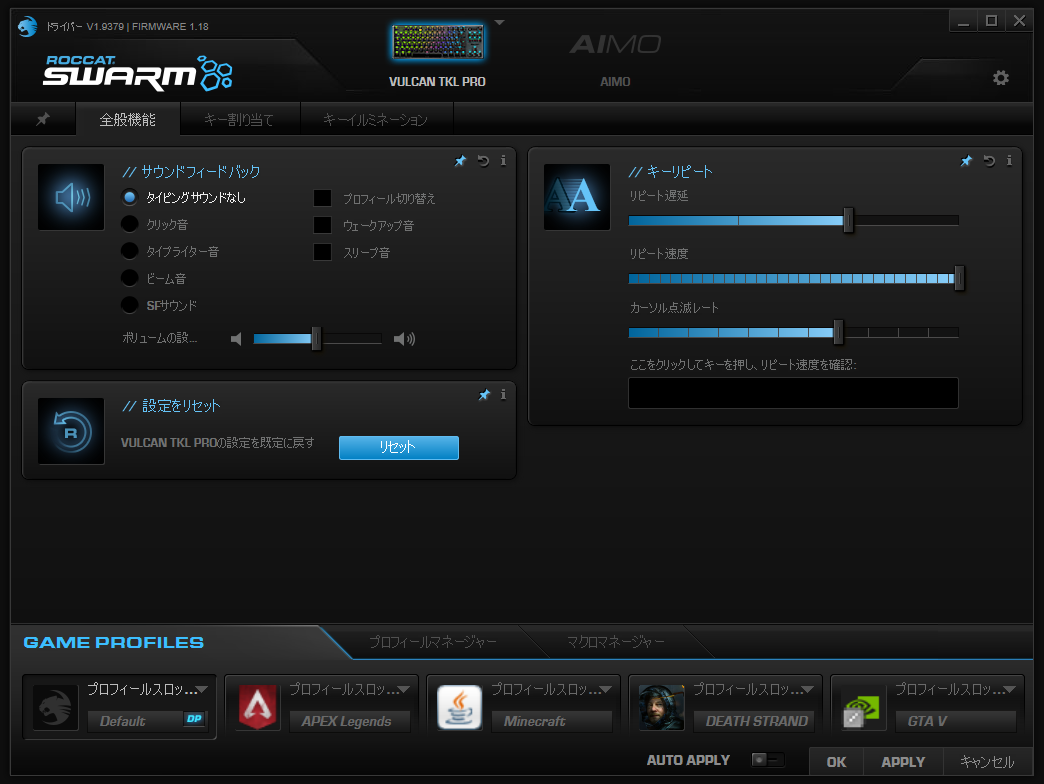Click the key repeat AA icon
Viewport: 1044px width, 784px height.
point(577,197)
